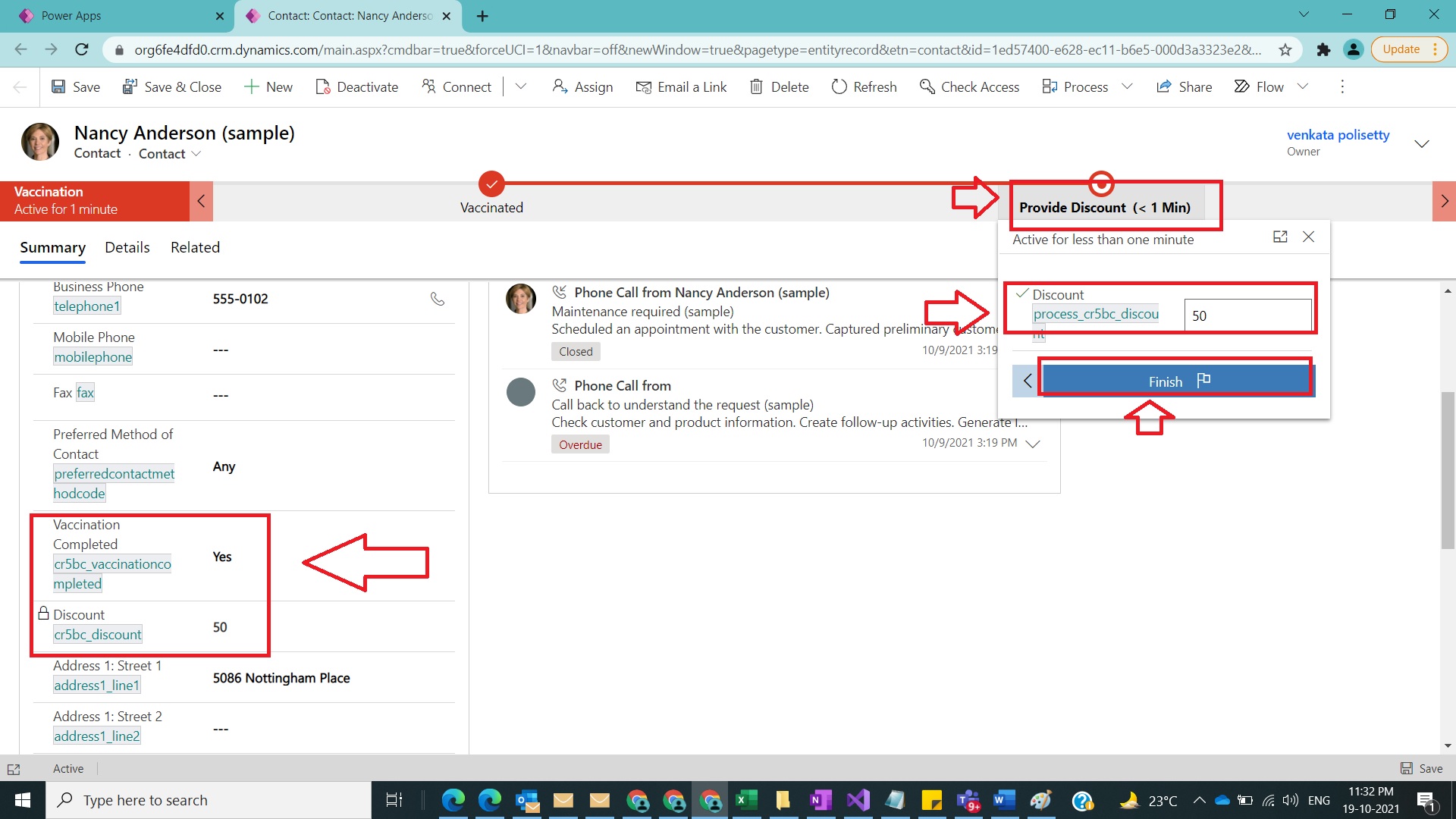Expand the header owner chevron
The height and width of the screenshot is (819, 1456).
point(1422,143)
